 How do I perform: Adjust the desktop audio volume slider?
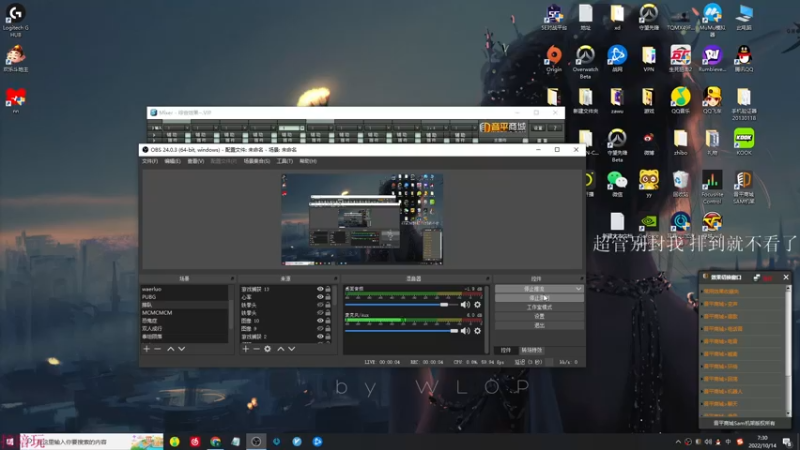point(401,305)
